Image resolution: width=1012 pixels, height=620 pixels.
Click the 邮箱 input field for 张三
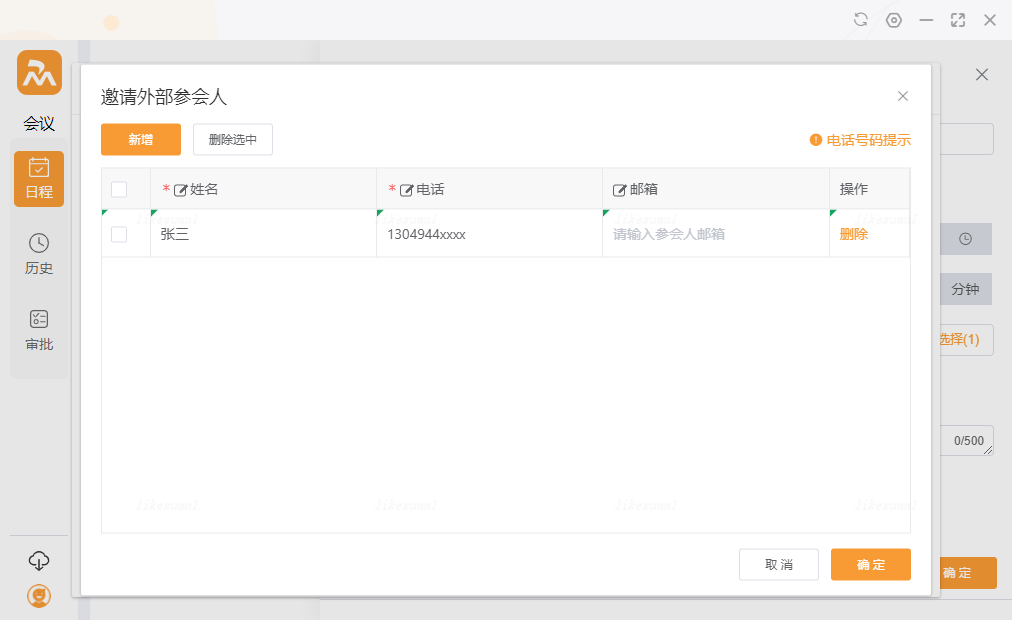click(x=714, y=234)
